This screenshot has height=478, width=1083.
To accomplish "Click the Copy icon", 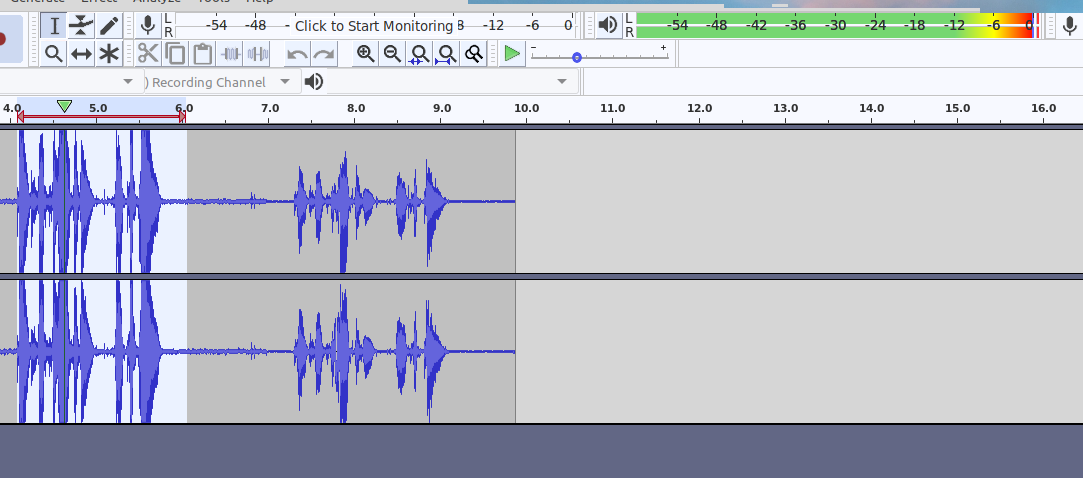I will [x=175, y=53].
